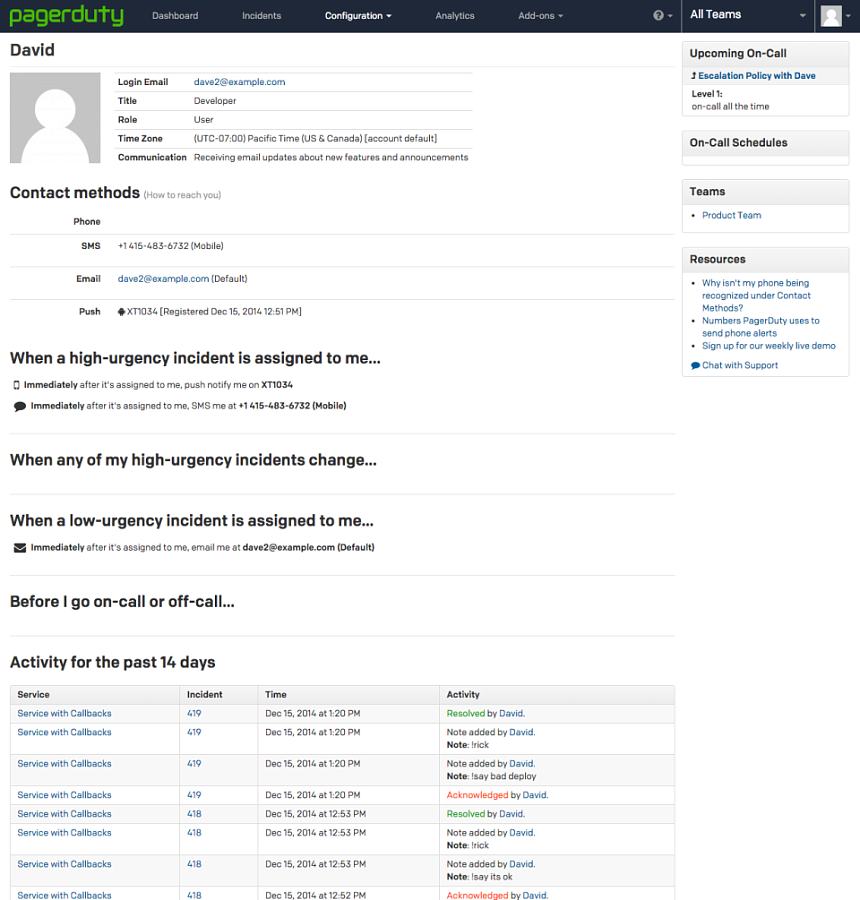Open the user avatar menu in header
This screenshot has height=900, width=860.
pos(835,16)
